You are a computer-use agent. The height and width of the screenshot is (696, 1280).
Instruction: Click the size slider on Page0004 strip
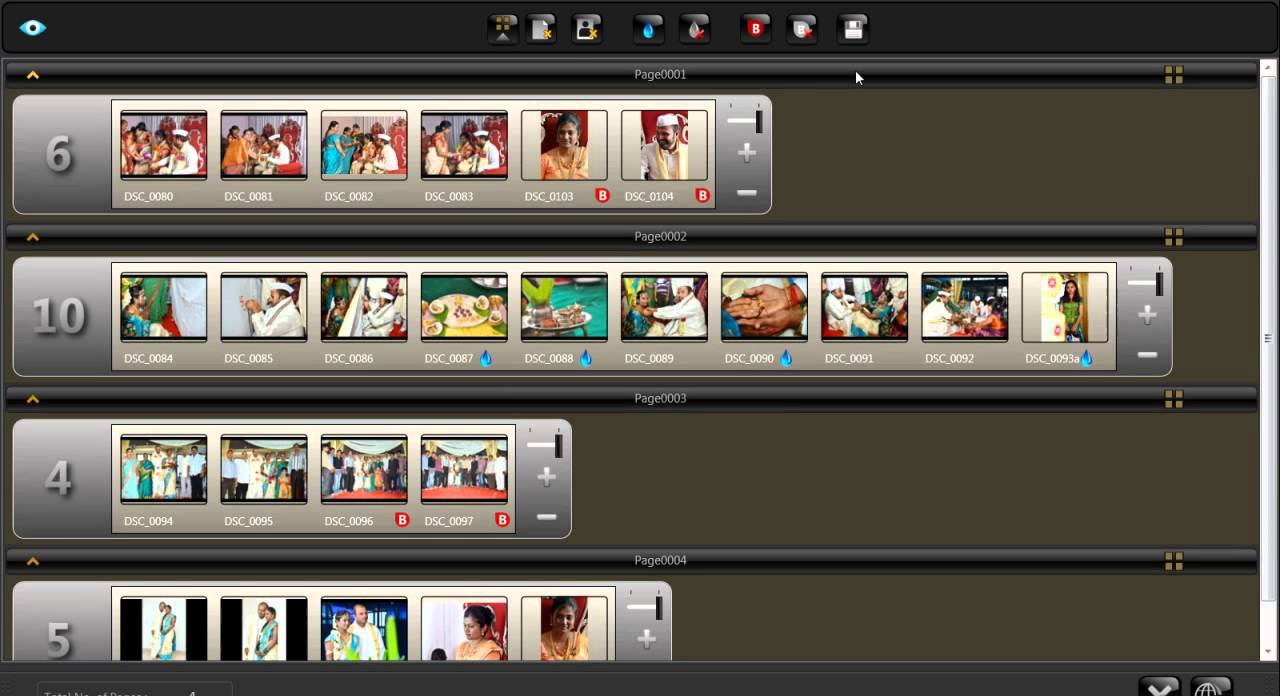(x=646, y=606)
